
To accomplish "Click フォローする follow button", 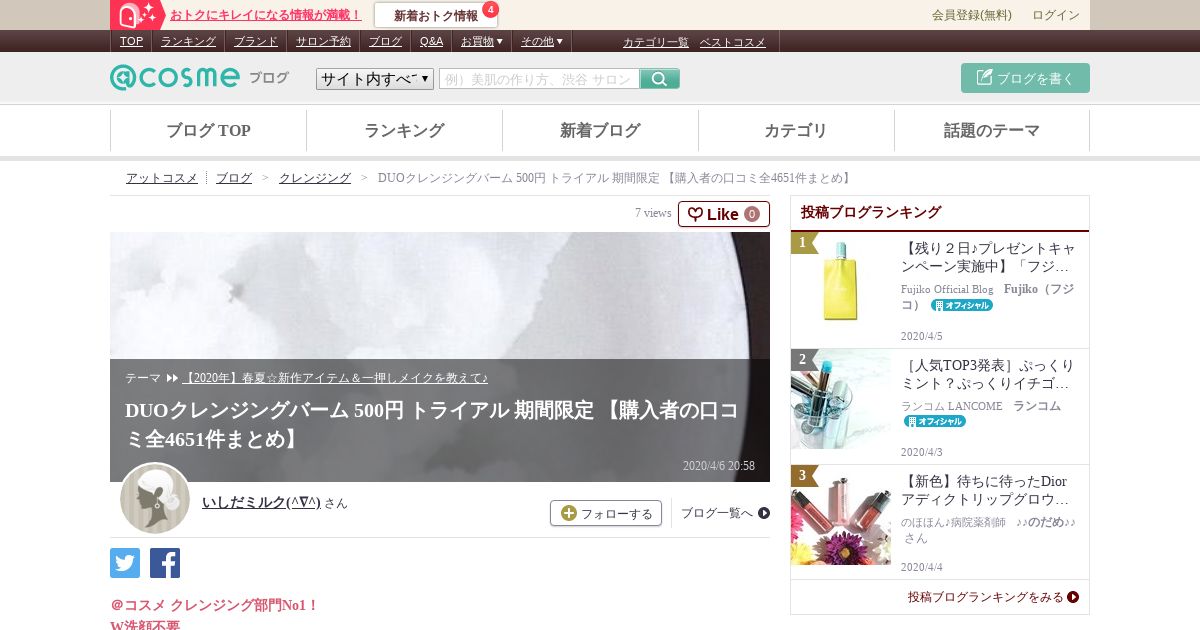I will point(606,513).
